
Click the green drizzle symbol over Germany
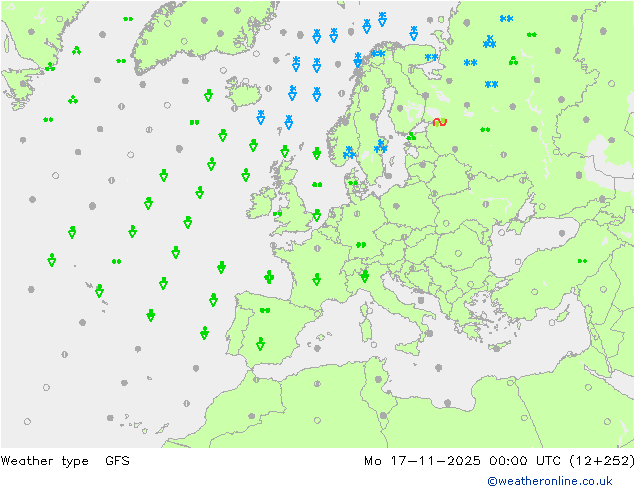point(361,245)
